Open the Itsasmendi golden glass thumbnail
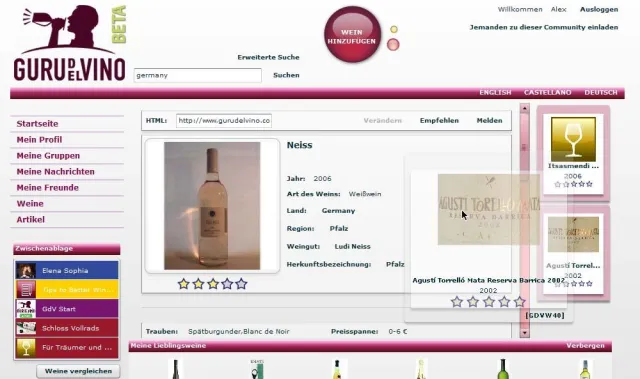This screenshot has width=640, height=379. pos(573,140)
